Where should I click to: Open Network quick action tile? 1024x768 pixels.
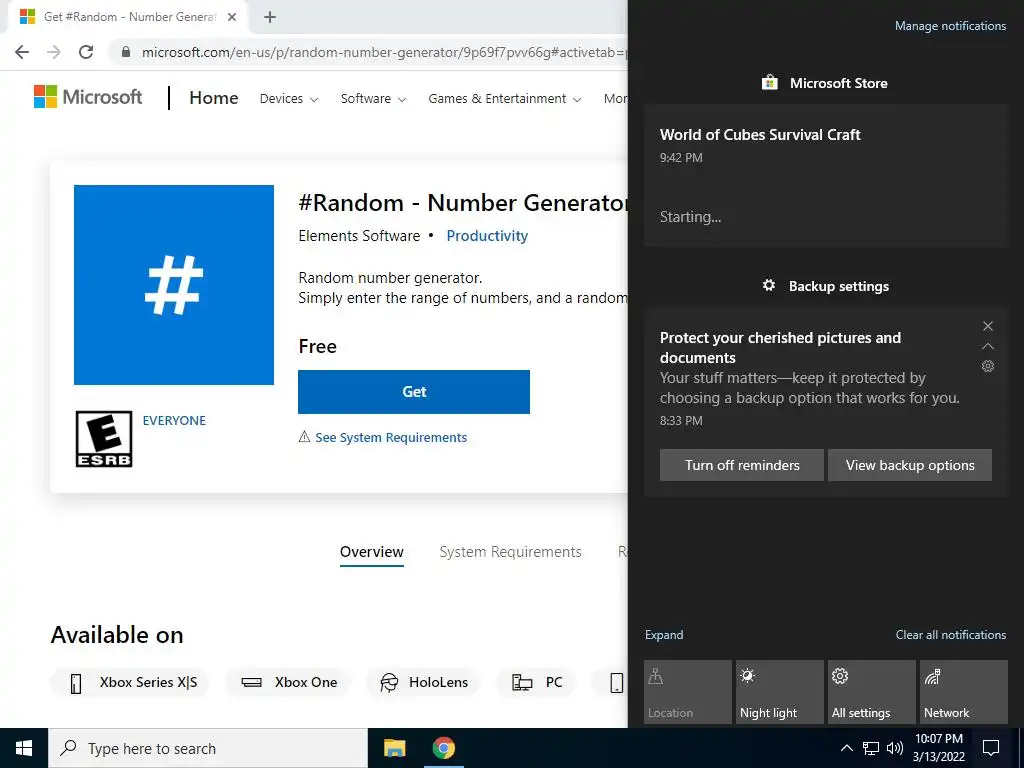(964, 692)
